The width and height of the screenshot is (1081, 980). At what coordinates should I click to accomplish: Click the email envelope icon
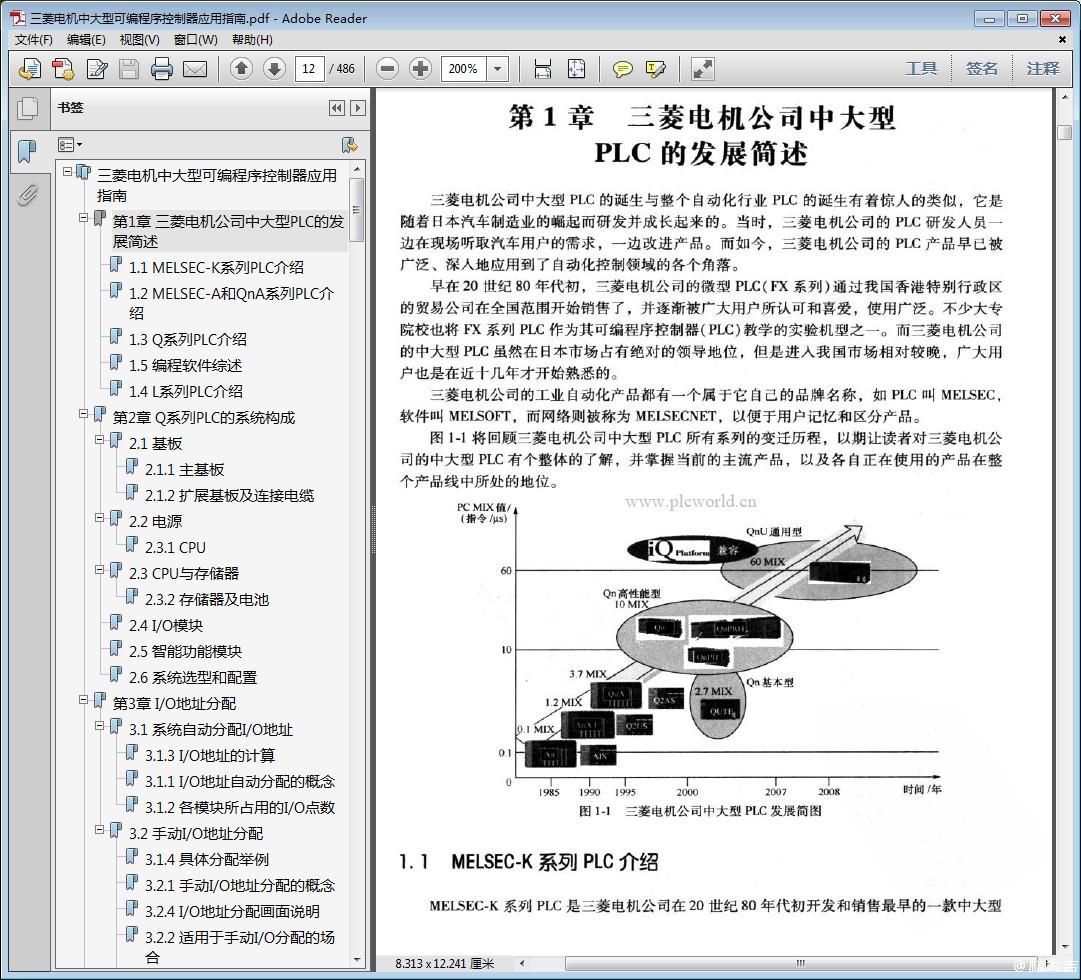194,69
